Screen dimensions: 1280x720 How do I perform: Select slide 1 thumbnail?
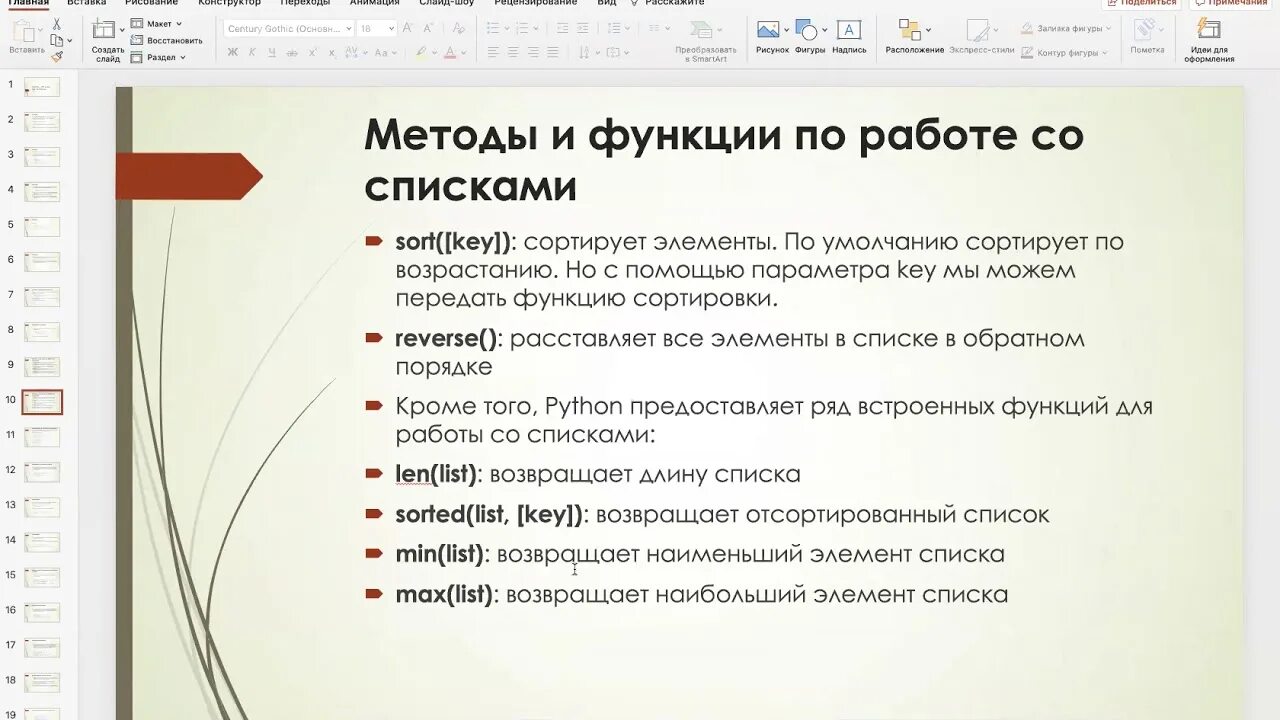[x=42, y=87]
